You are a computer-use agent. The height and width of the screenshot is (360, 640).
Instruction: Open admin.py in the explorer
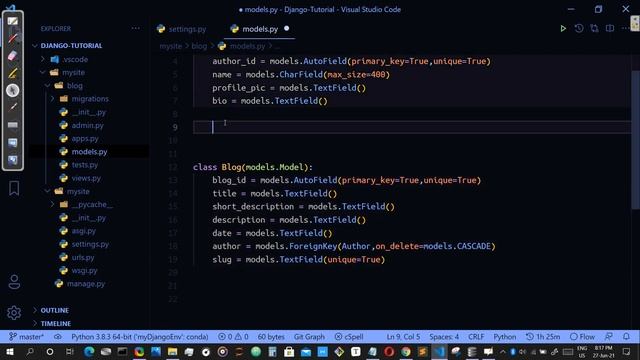(x=87, y=125)
